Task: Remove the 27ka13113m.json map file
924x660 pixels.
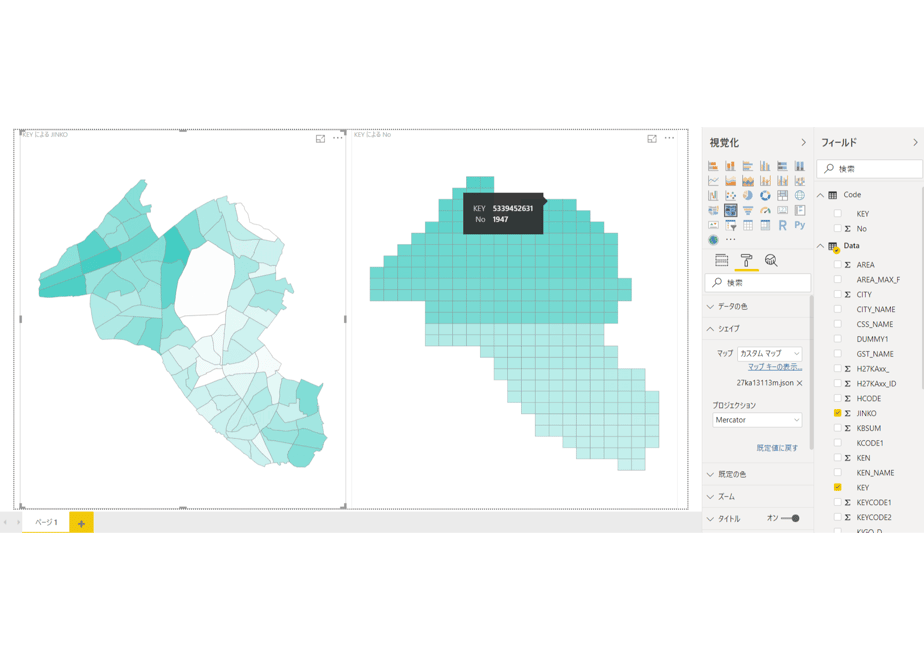Action: 800,383
